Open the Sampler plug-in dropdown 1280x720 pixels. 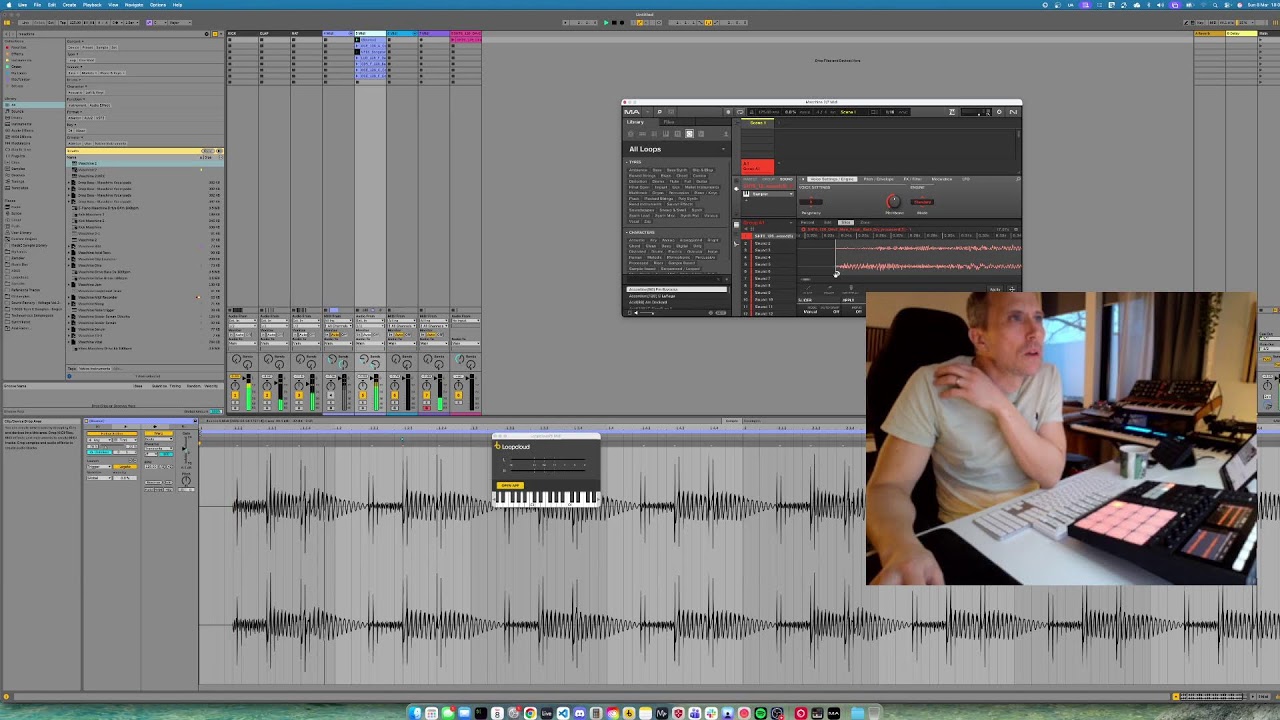click(792, 194)
